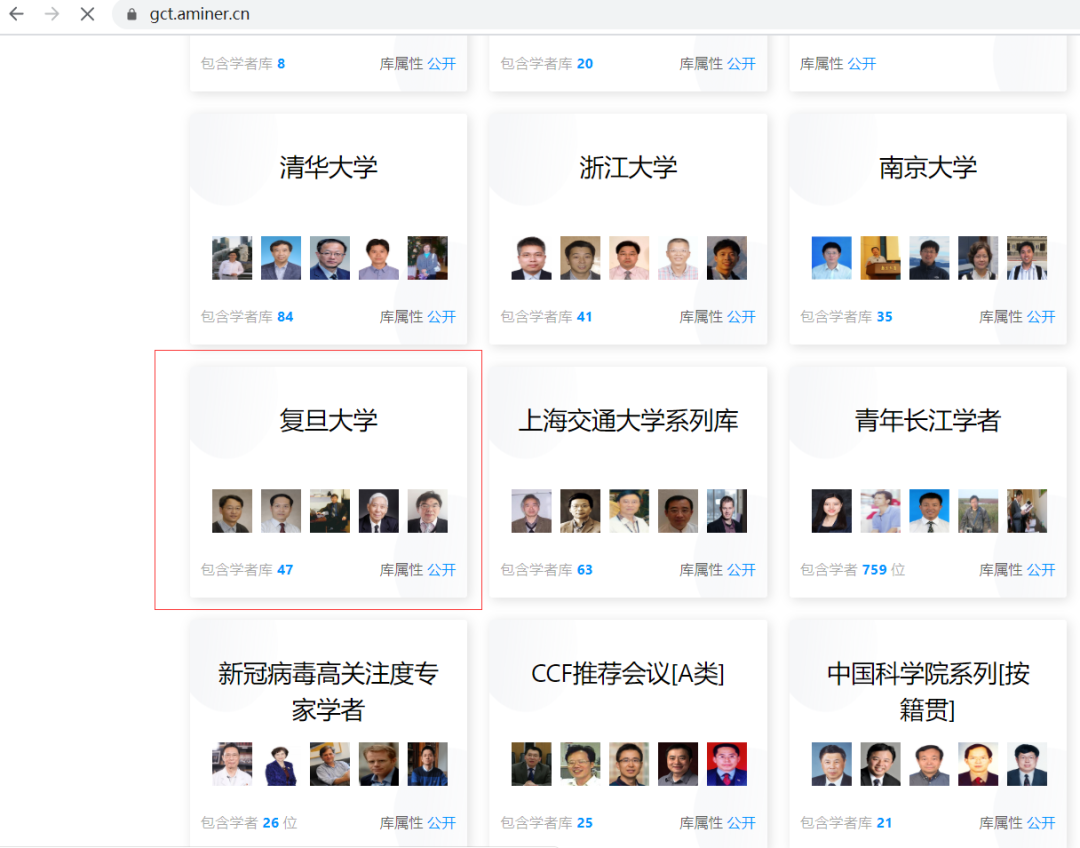Viewport: 1080px width, 848px height.
Task: Click scholar count 47 in 复旦大学 card
Action: click(x=285, y=570)
